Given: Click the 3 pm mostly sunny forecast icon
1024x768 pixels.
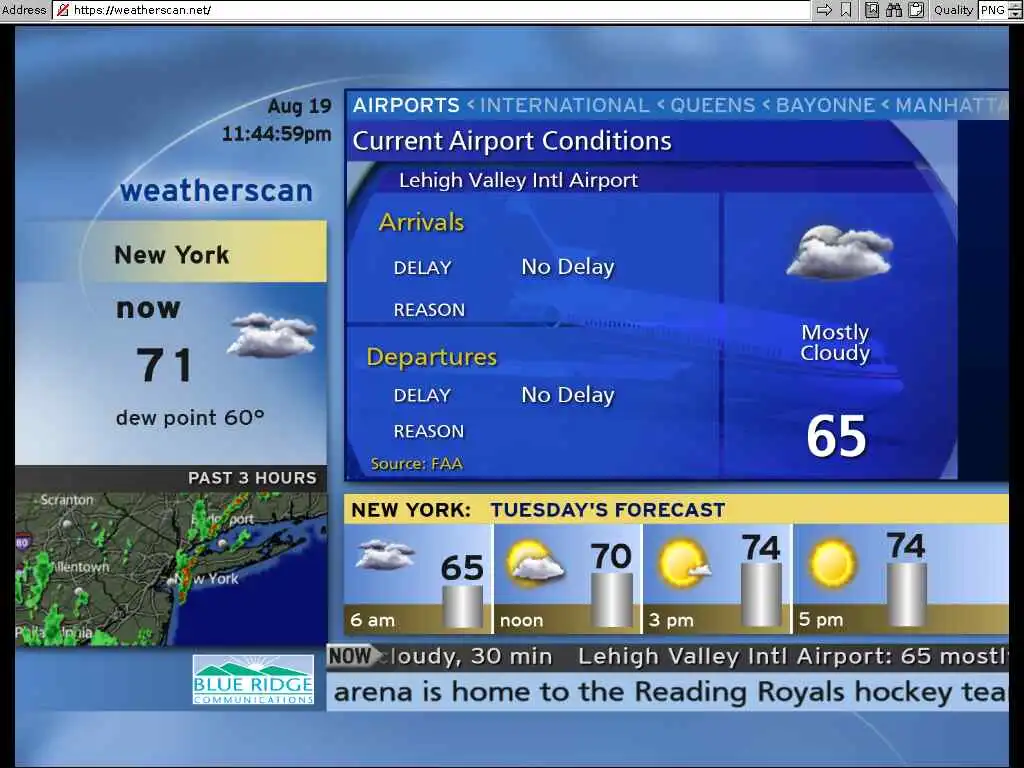Looking at the screenshot, I should tap(684, 563).
